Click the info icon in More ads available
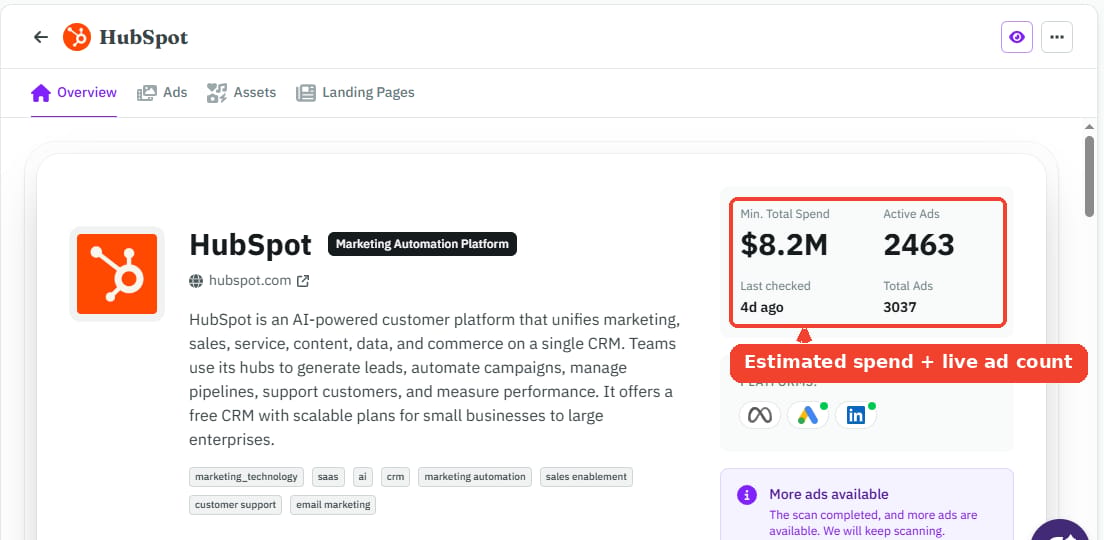1104x540 pixels. [x=747, y=495]
